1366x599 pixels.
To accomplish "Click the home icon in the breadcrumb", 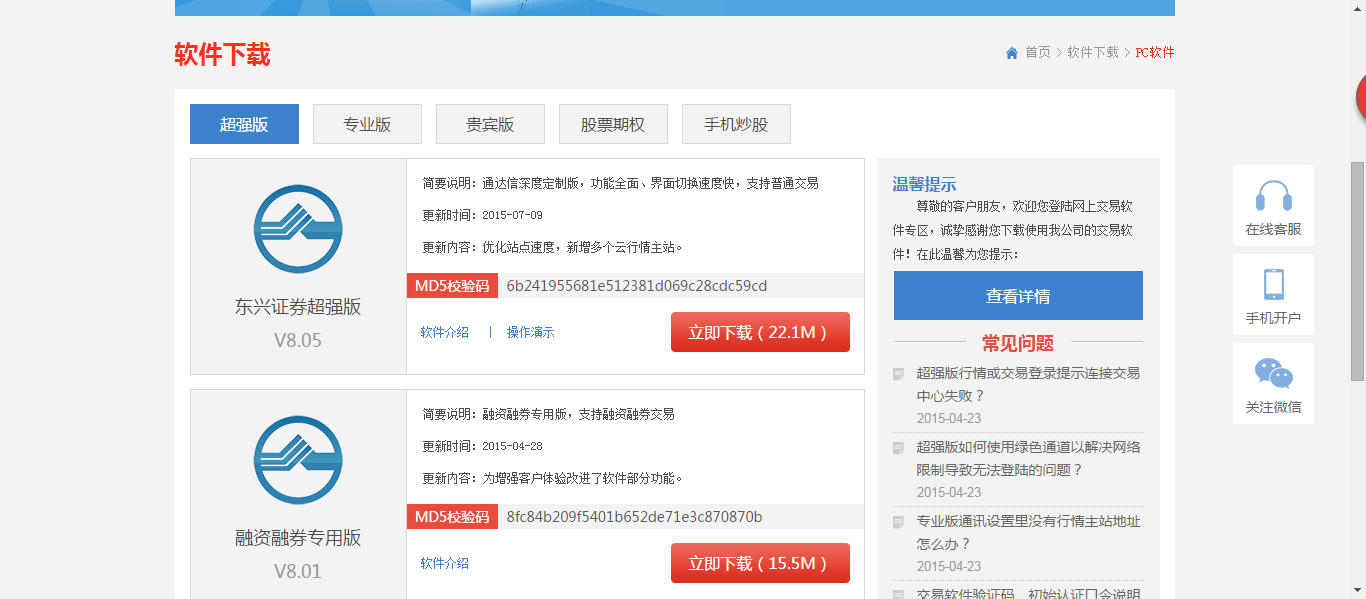I will click(1012, 53).
